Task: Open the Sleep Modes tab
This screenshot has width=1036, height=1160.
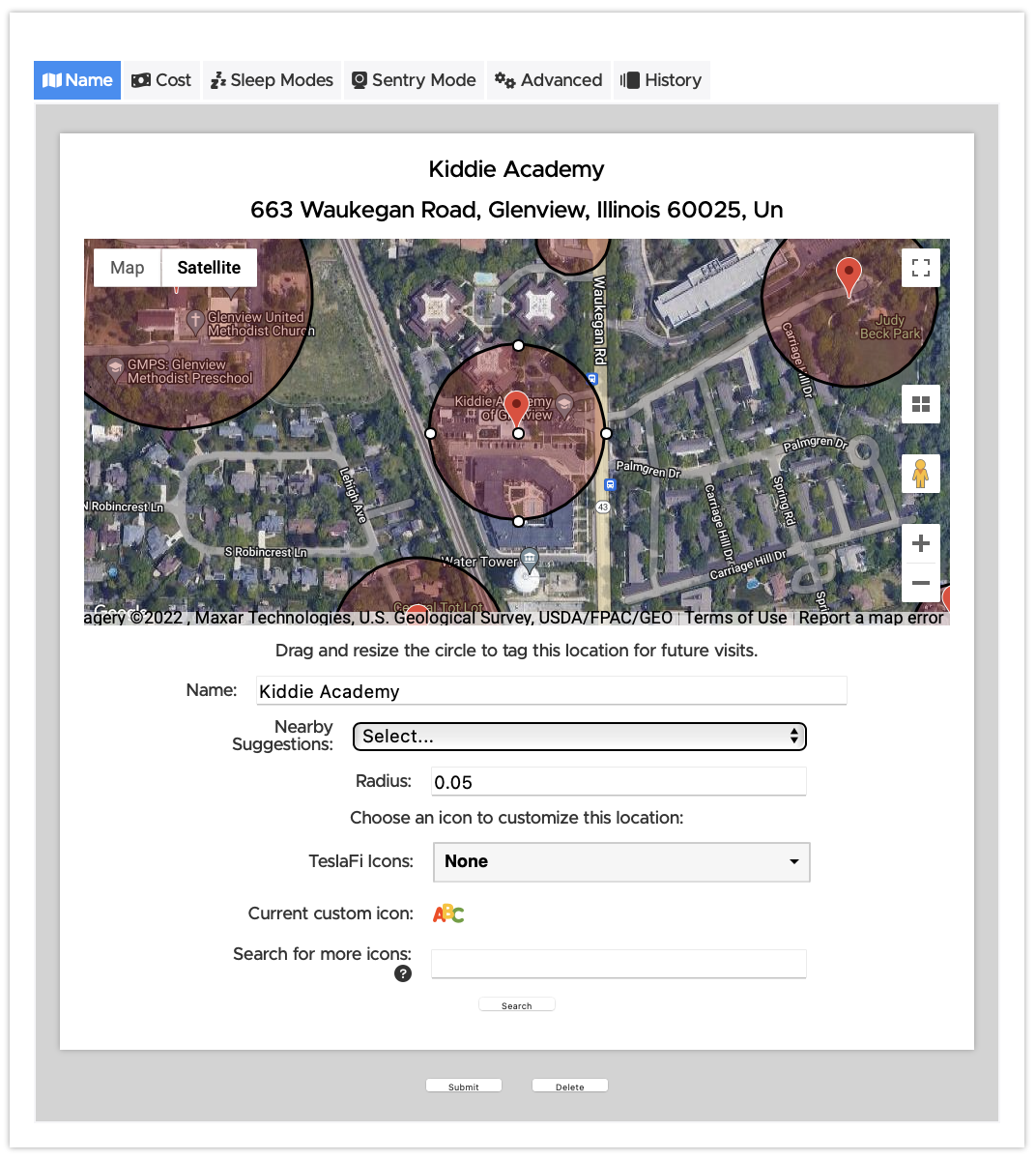Action: (273, 80)
